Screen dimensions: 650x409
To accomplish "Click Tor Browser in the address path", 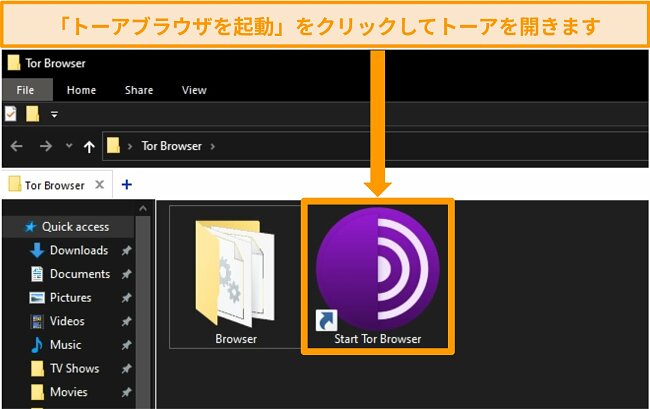I will point(172,146).
